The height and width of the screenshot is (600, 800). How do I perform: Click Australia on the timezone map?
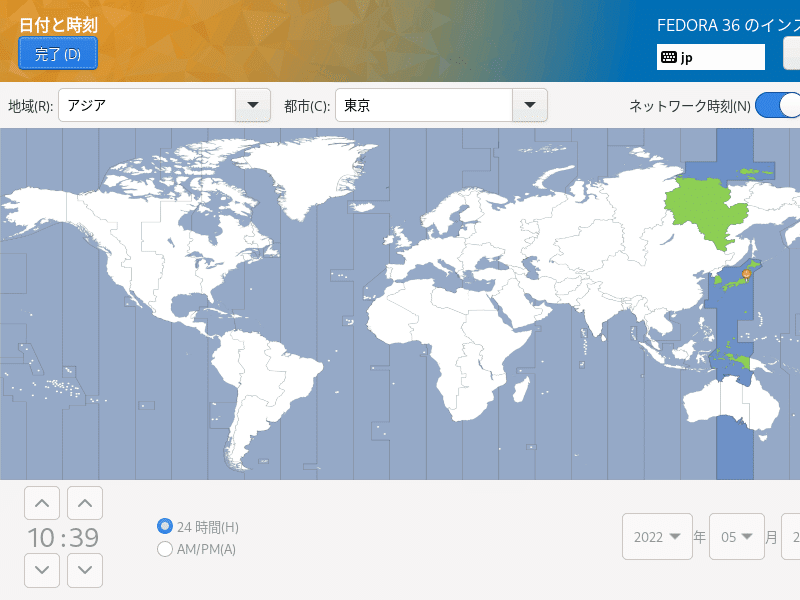point(731,403)
